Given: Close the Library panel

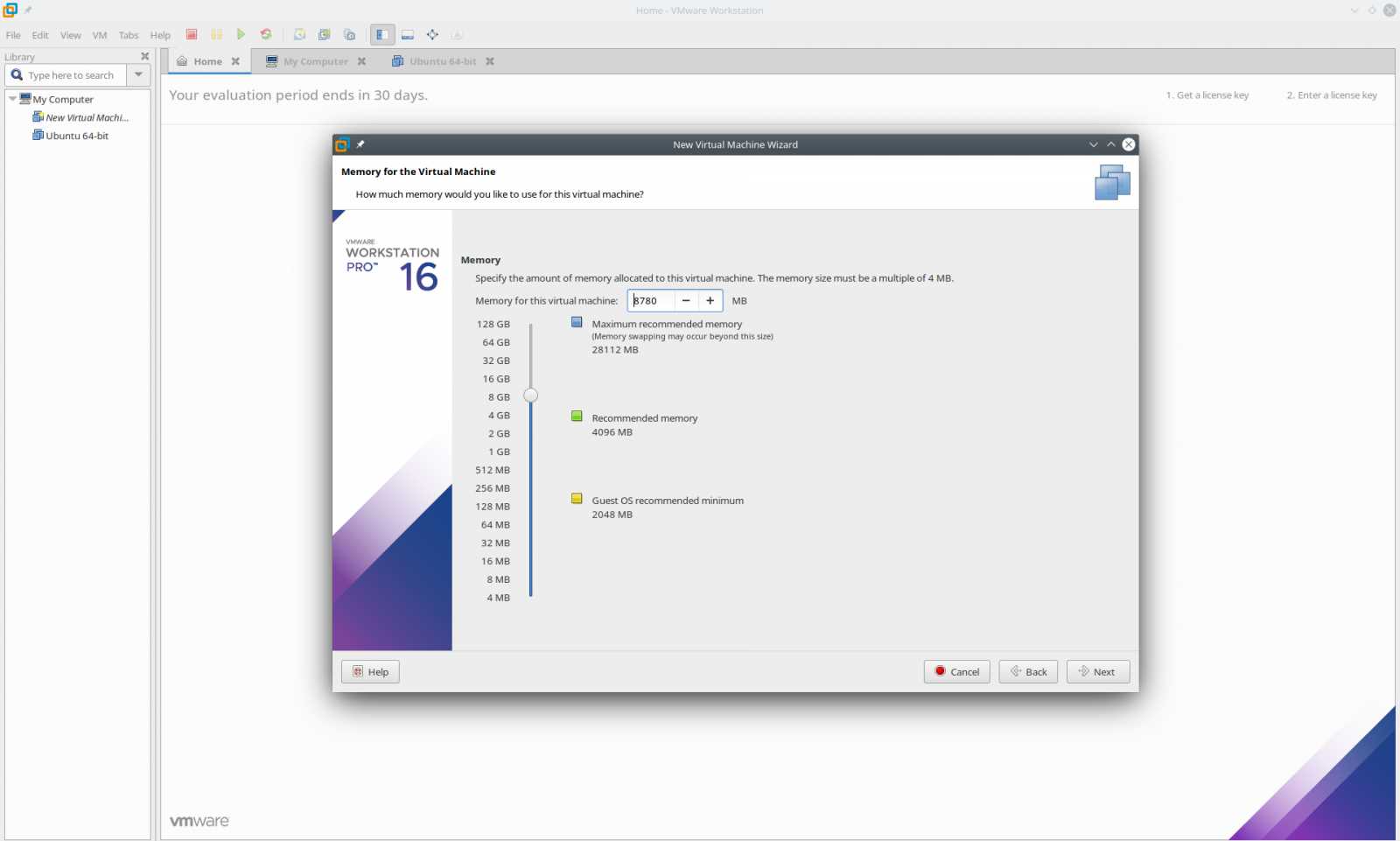Looking at the screenshot, I should (145, 56).
